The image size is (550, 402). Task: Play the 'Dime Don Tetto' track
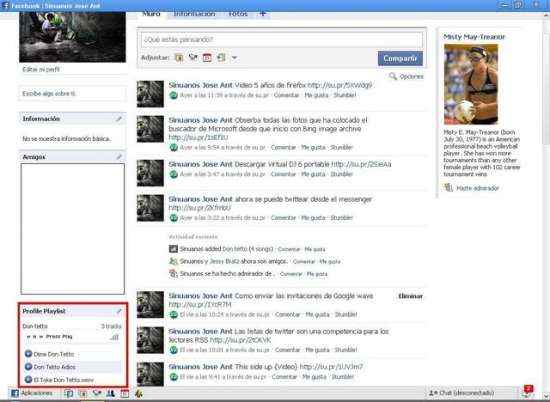point(50,354)
